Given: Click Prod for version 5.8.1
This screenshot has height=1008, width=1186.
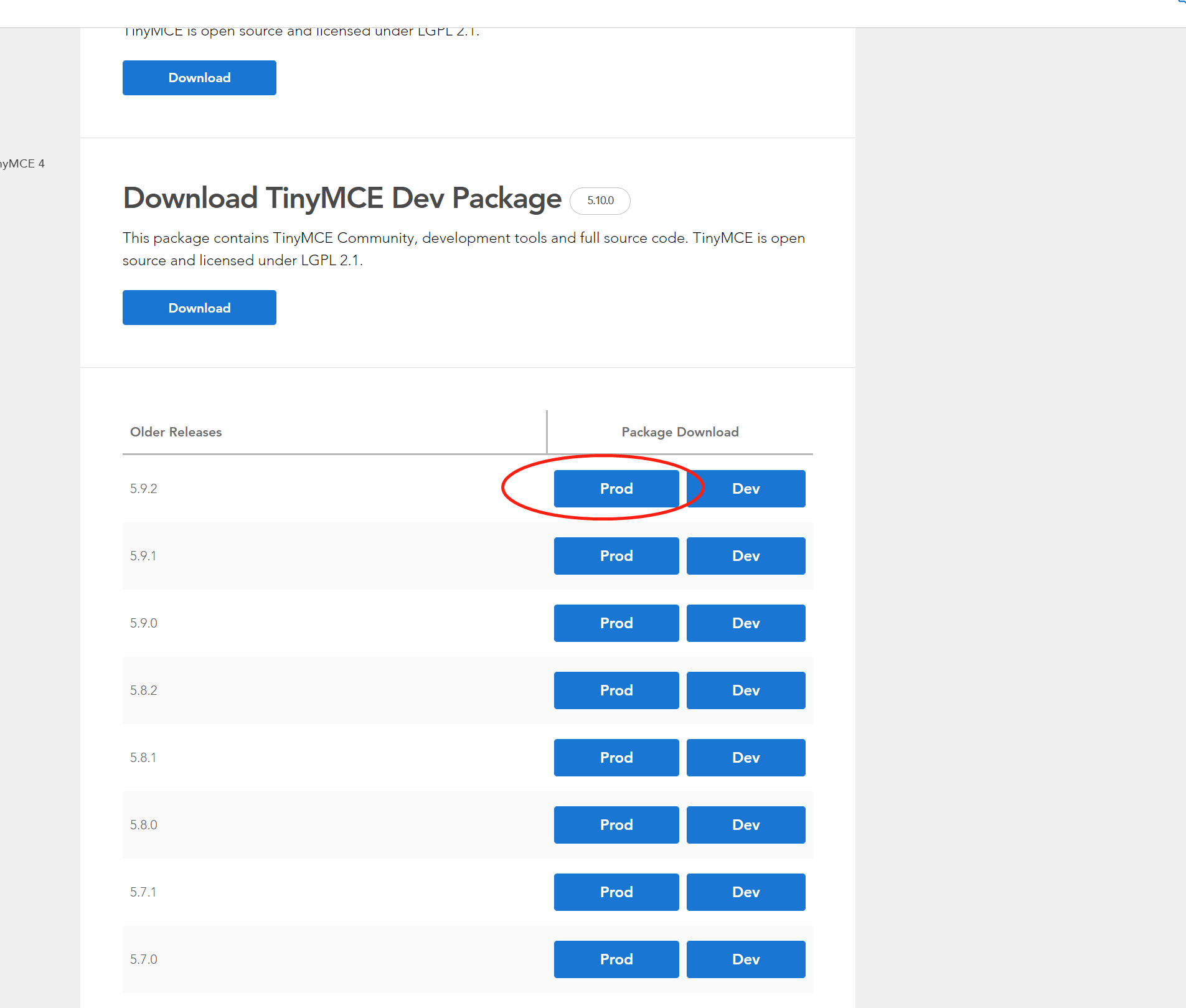Looking at the screenshot, I should pos(616,757).
